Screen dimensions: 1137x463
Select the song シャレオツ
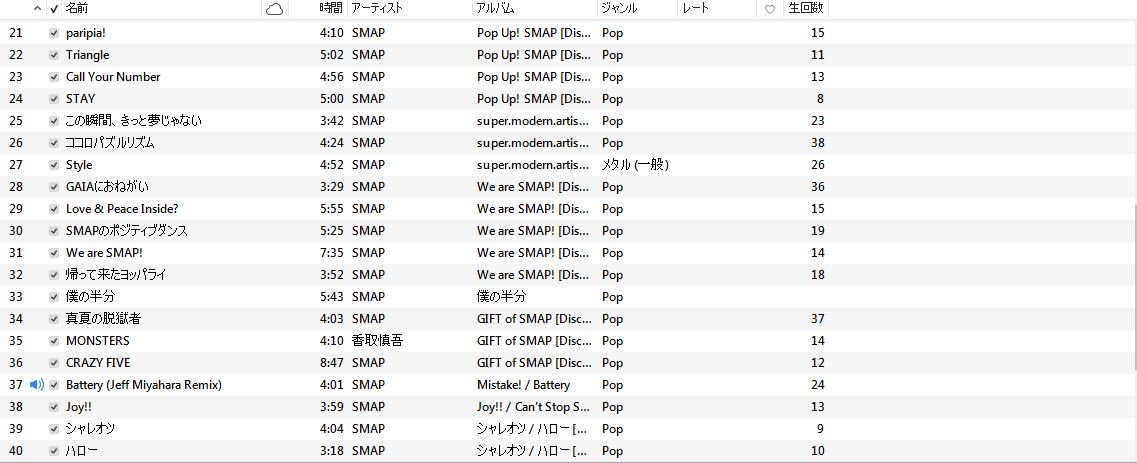click(90, 429)
